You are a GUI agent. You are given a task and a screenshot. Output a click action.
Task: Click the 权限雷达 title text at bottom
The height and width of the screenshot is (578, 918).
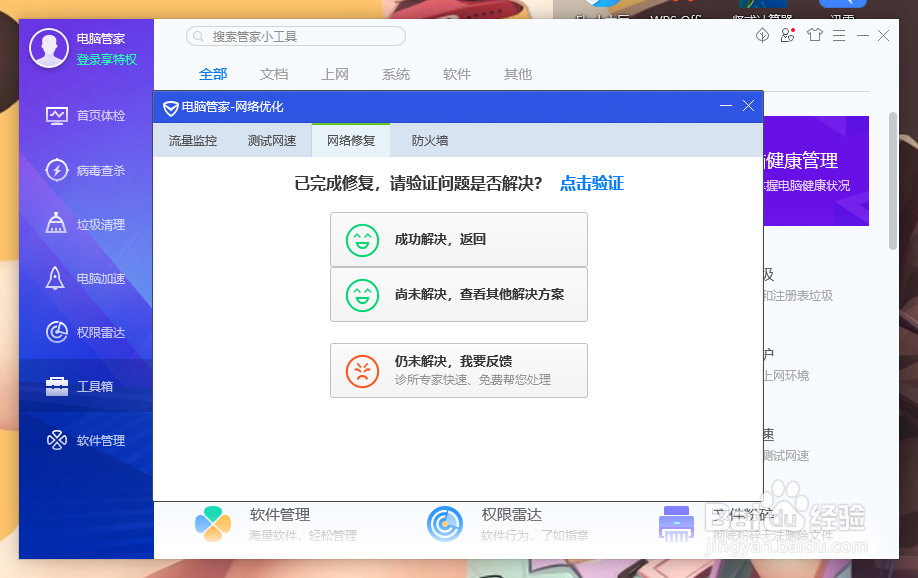[512, 515]
